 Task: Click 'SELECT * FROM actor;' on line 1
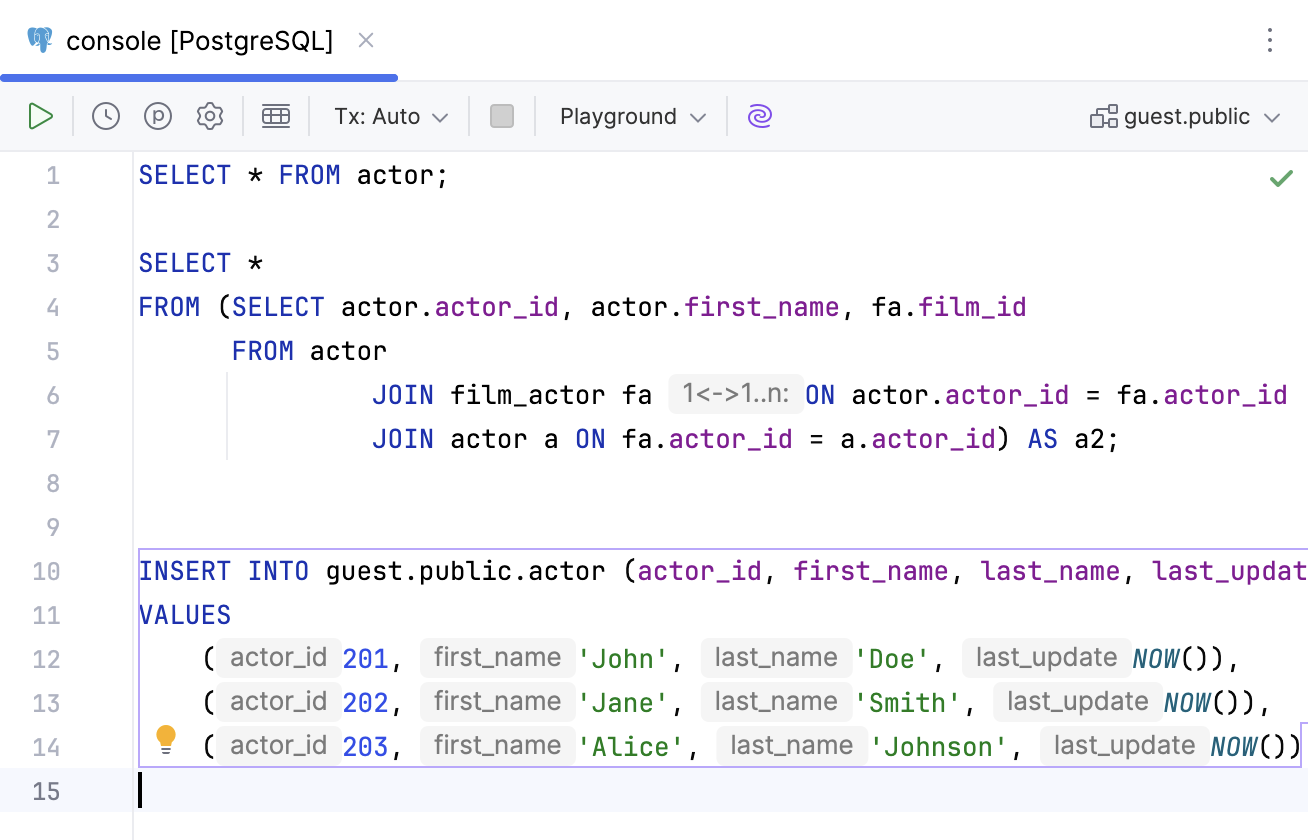coord(294,176)
